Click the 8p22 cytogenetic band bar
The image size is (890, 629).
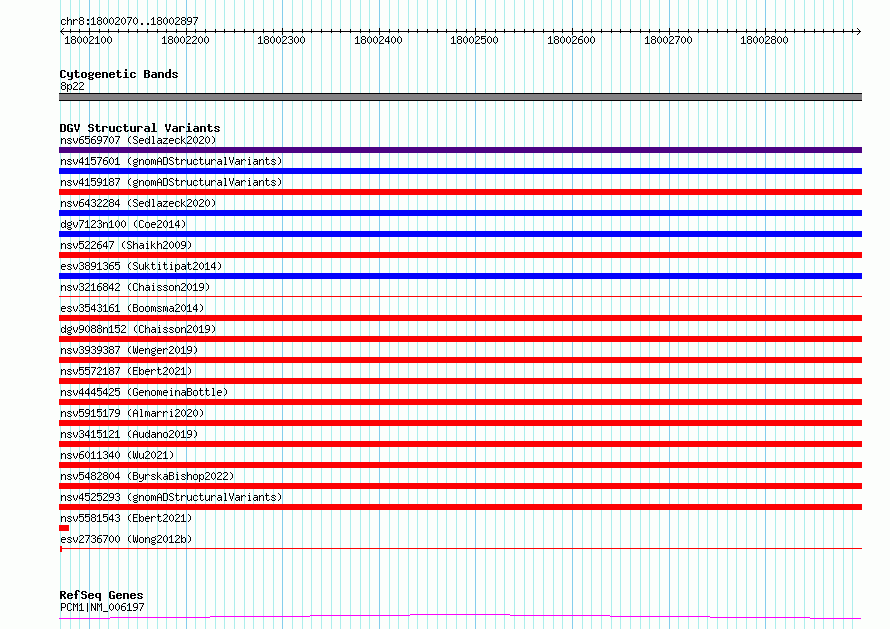[460, 97]
